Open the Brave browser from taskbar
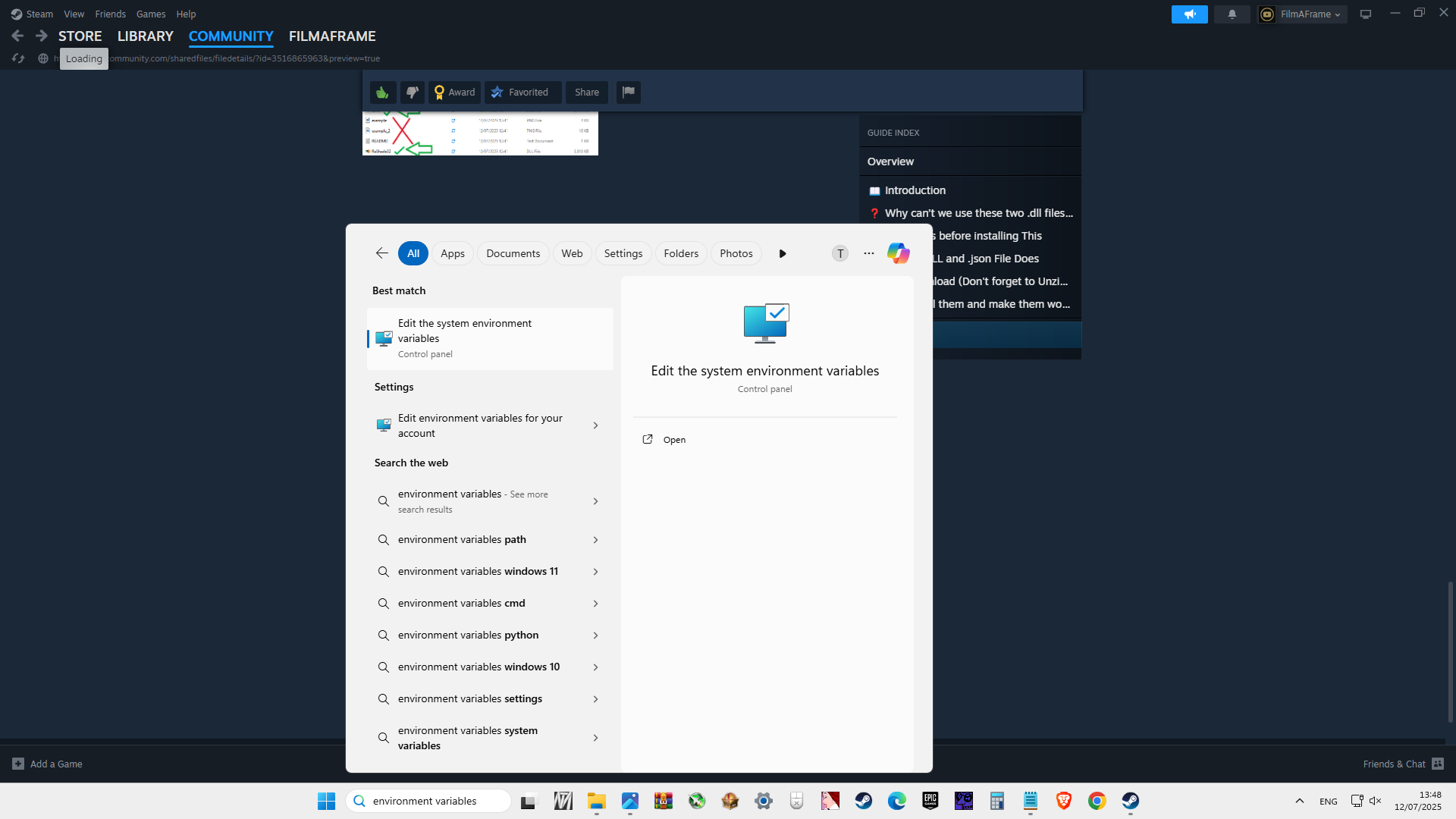 (1063, 801)
